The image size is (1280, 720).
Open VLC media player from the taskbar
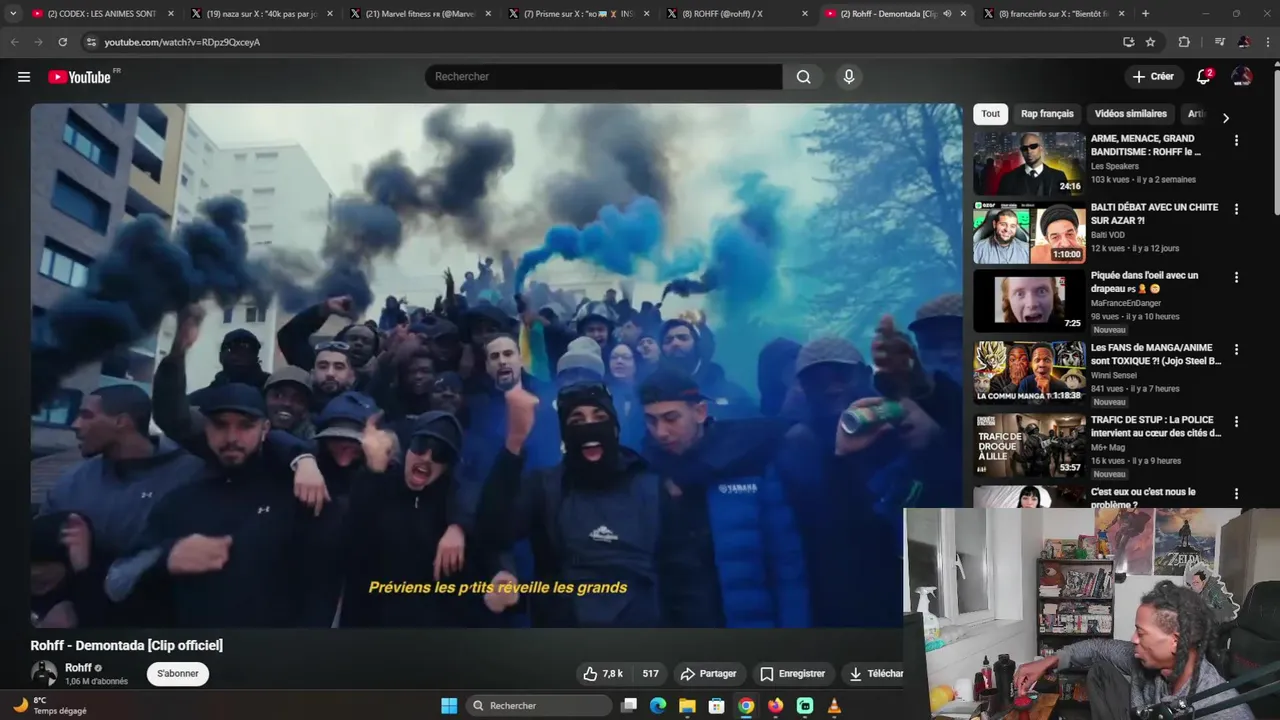(x=835, y=705)
